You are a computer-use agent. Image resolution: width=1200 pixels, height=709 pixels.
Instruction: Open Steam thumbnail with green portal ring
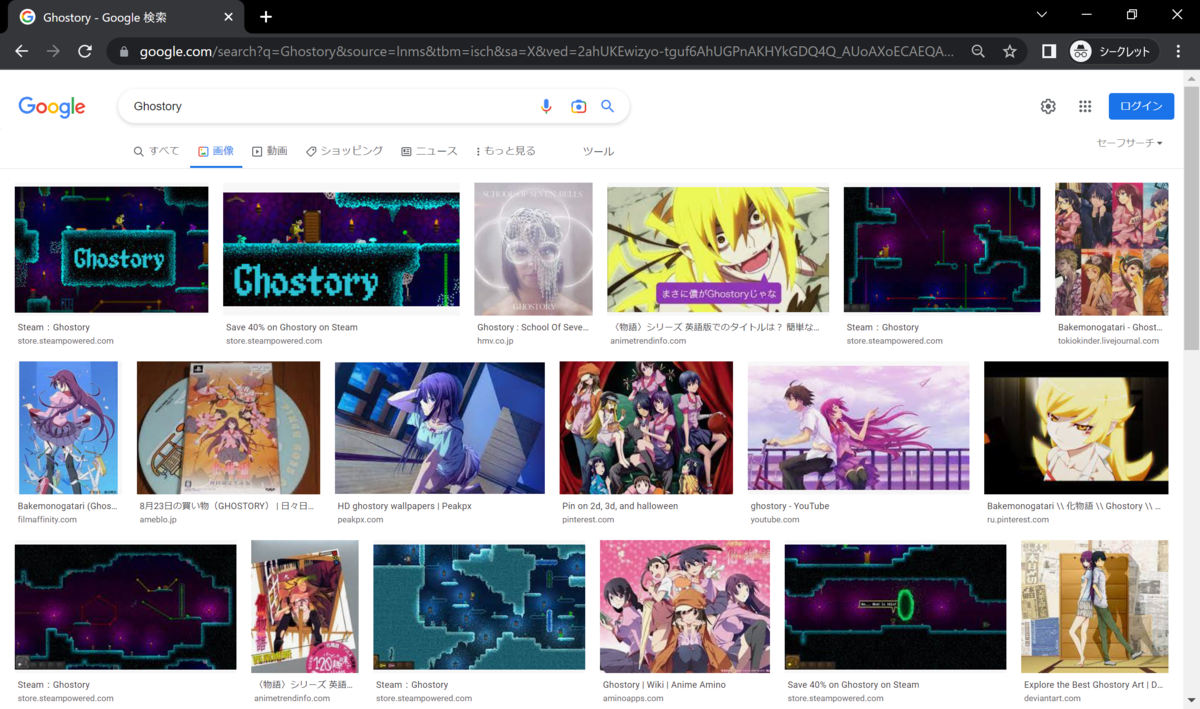tap(895, 607)
